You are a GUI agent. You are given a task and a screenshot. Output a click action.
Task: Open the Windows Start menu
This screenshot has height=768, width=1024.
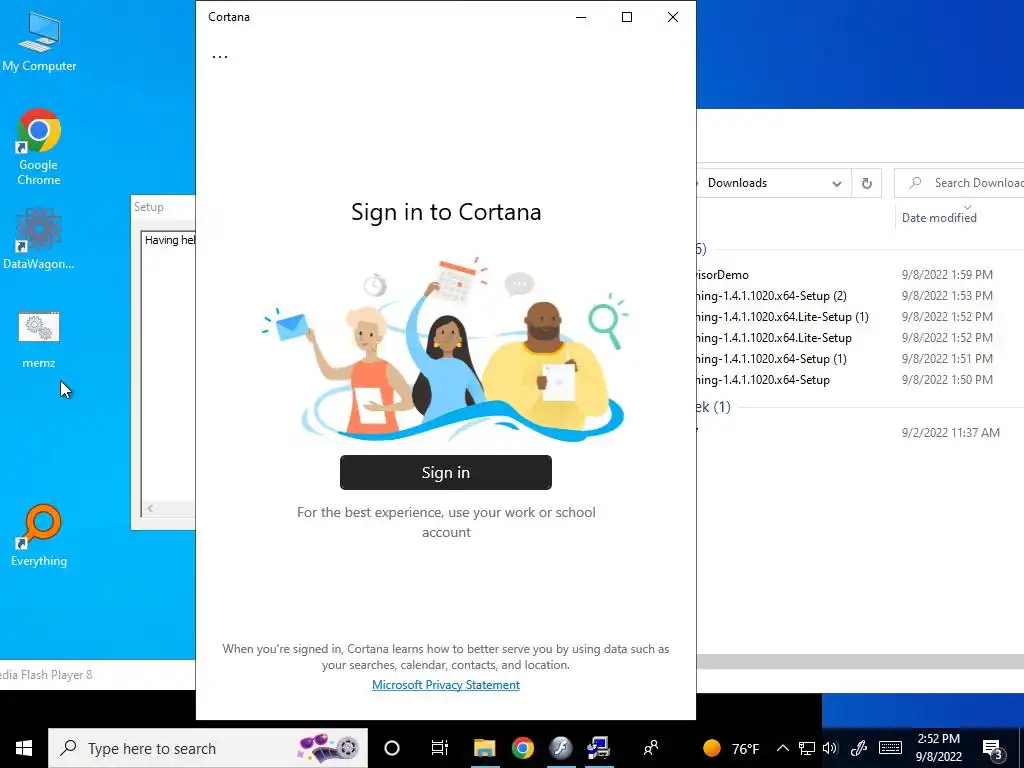[24, 748]
